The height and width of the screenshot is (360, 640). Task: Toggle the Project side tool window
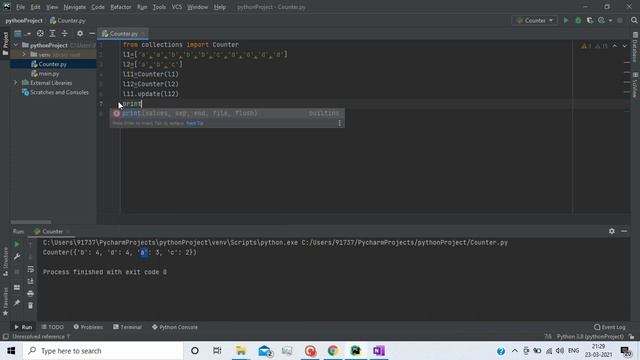(x=5, y=43)
